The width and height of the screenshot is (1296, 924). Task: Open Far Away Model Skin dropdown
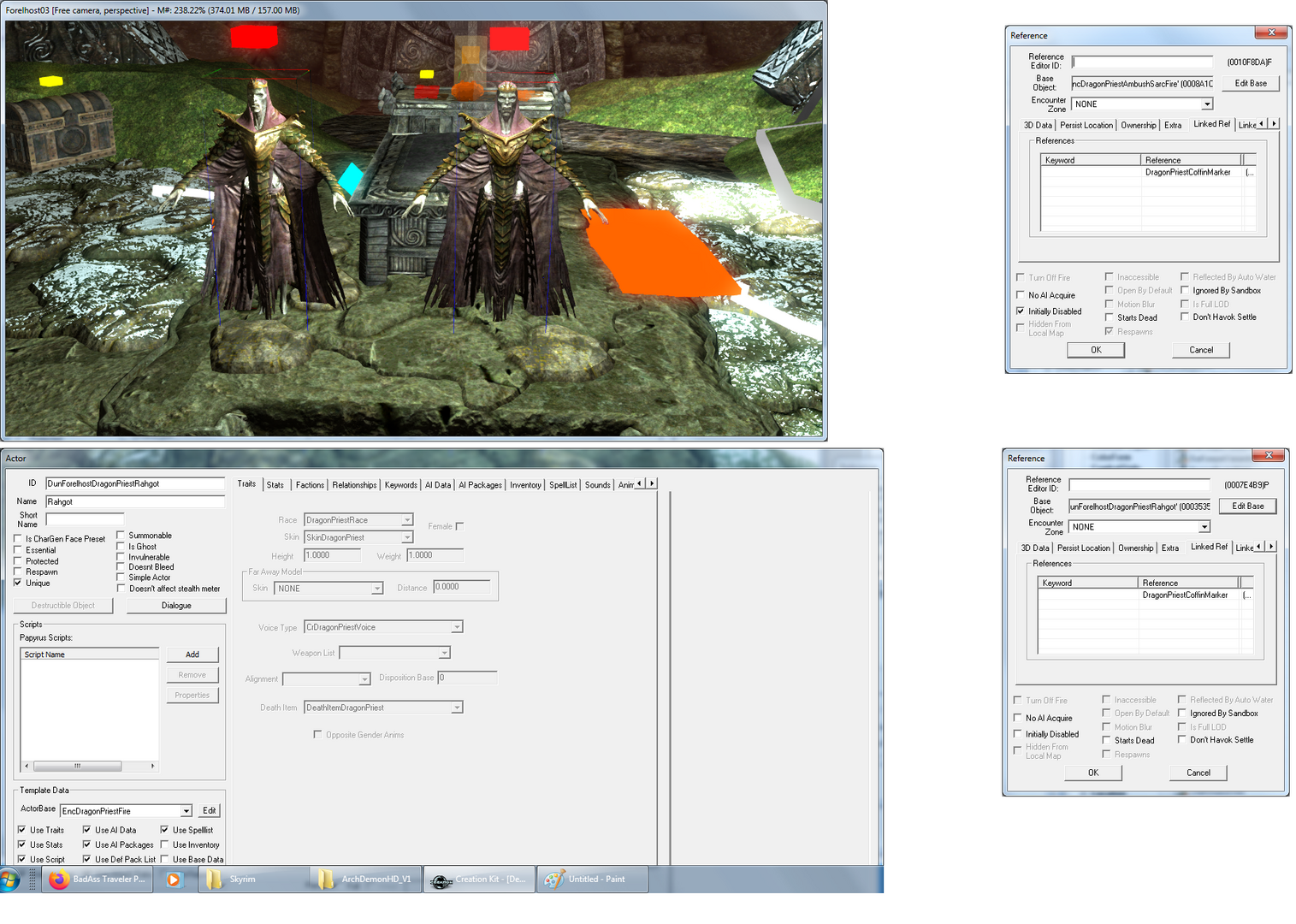[376, 589]
